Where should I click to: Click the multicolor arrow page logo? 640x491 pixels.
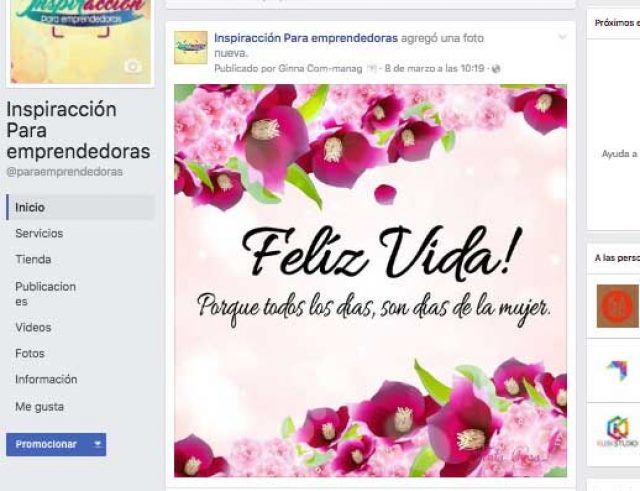coord(617,370)
